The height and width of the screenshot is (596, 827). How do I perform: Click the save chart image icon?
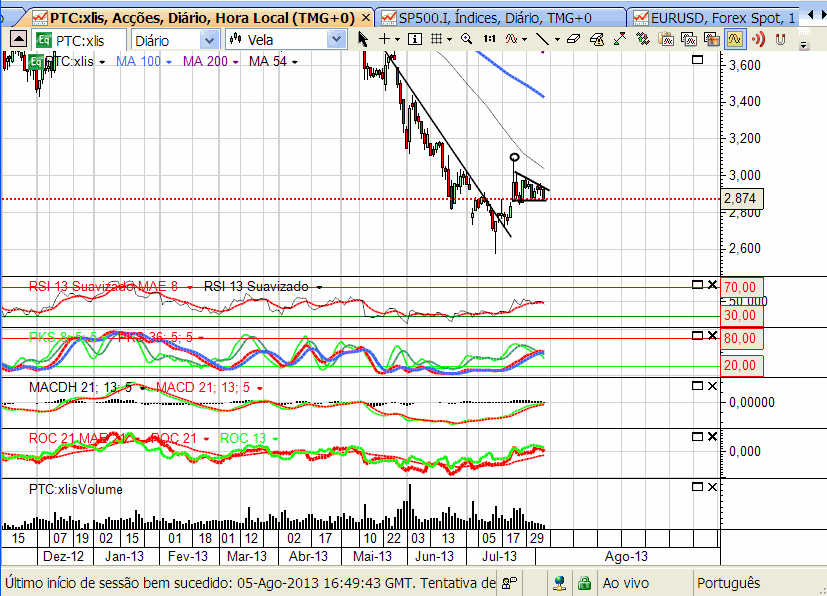coord(712,39)
